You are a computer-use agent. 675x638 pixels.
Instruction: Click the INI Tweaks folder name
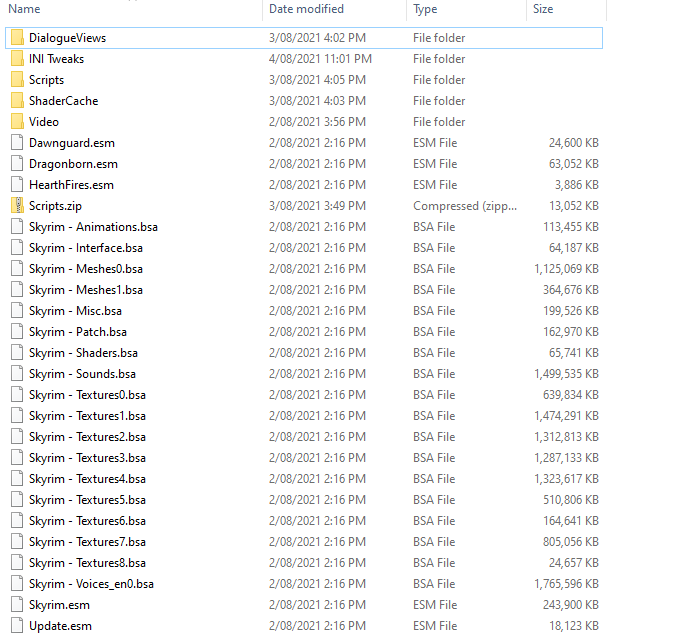coord(56,59)
